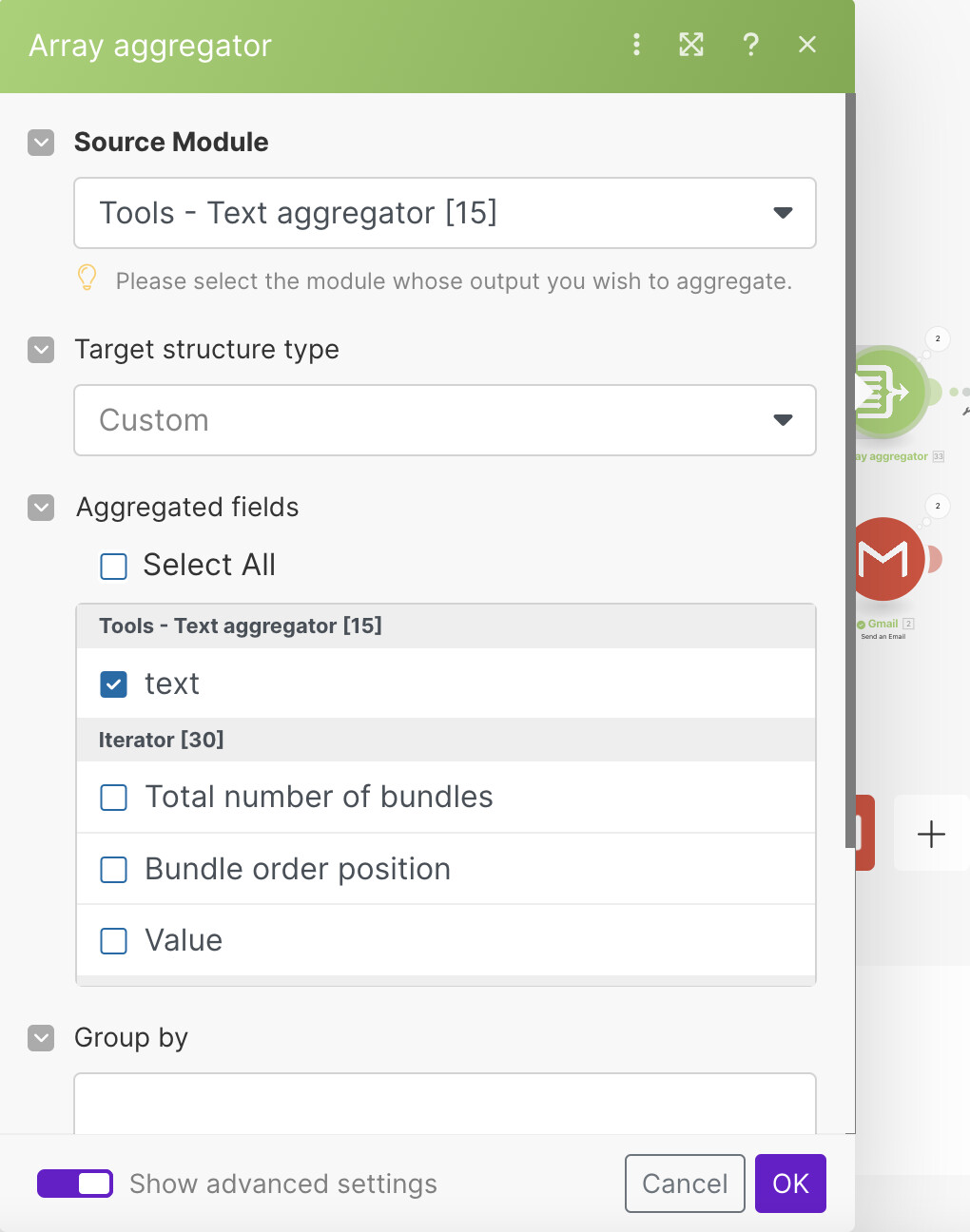The height and width of the screenshot is (1232, 970).
Task: Collapse the Aggregated fields section
Action: tap(41, 508)
